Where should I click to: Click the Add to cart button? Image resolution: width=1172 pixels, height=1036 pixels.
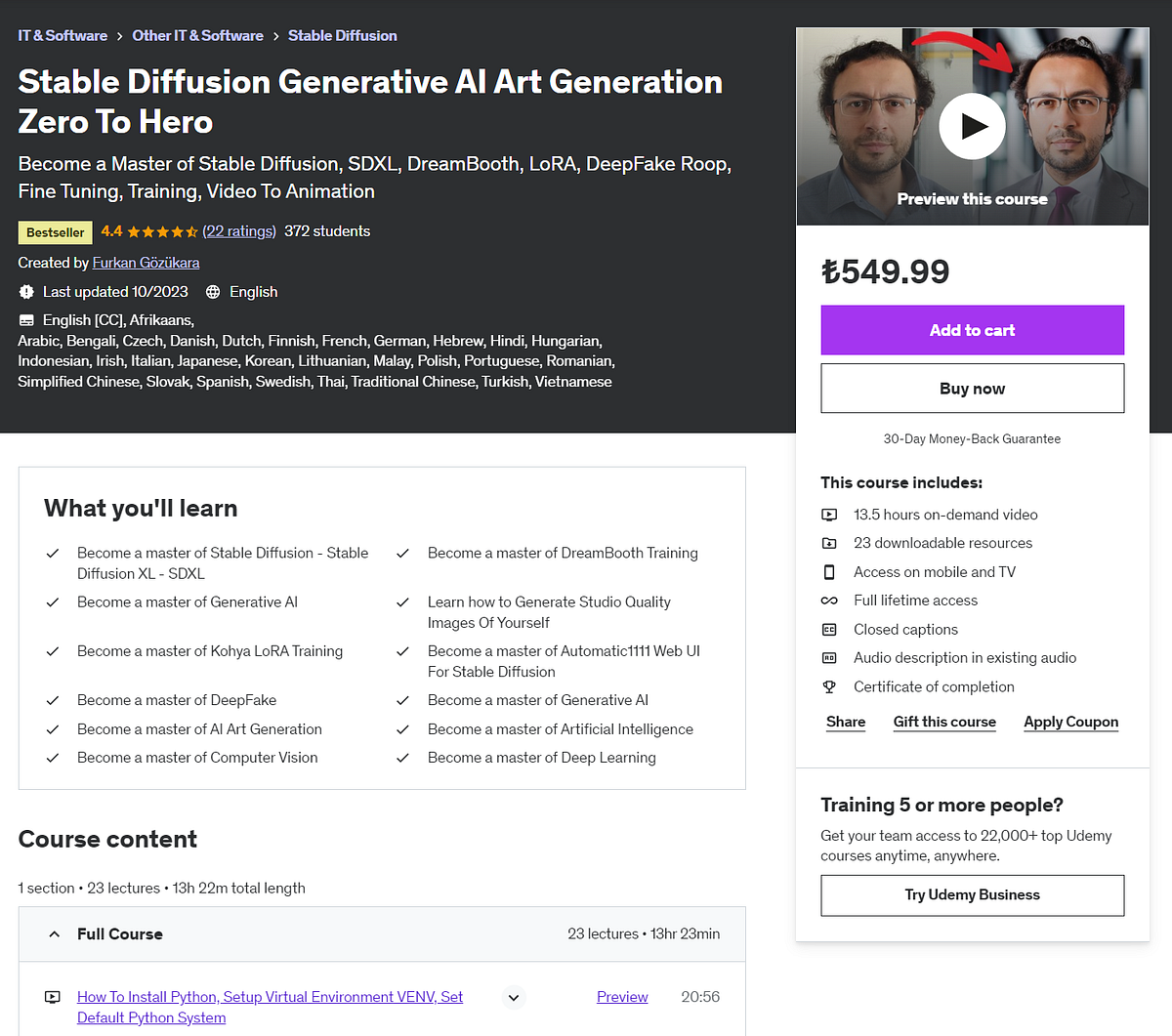click(972, 330)
